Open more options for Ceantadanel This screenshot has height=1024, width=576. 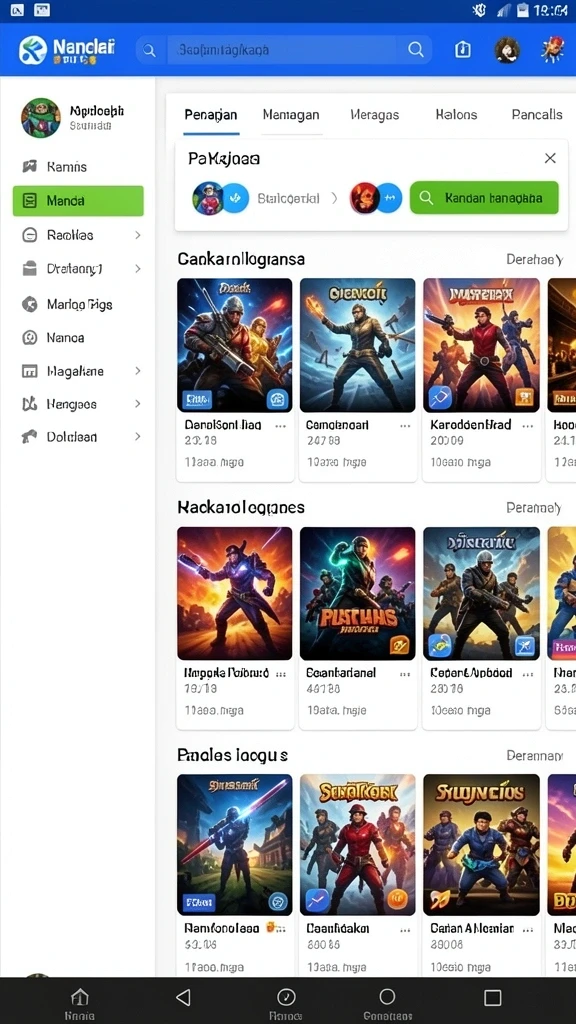pyautogui.click(x=405, y=673)
